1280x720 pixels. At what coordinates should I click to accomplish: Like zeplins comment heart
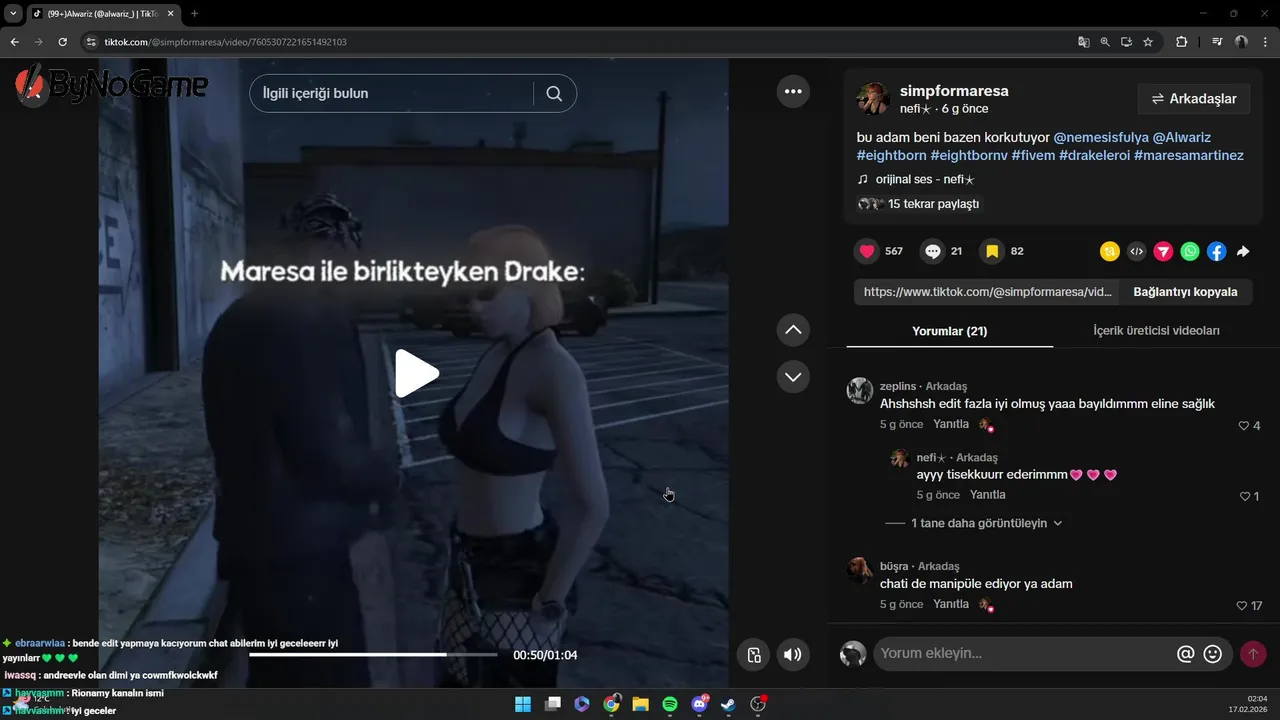[1244, 426]
